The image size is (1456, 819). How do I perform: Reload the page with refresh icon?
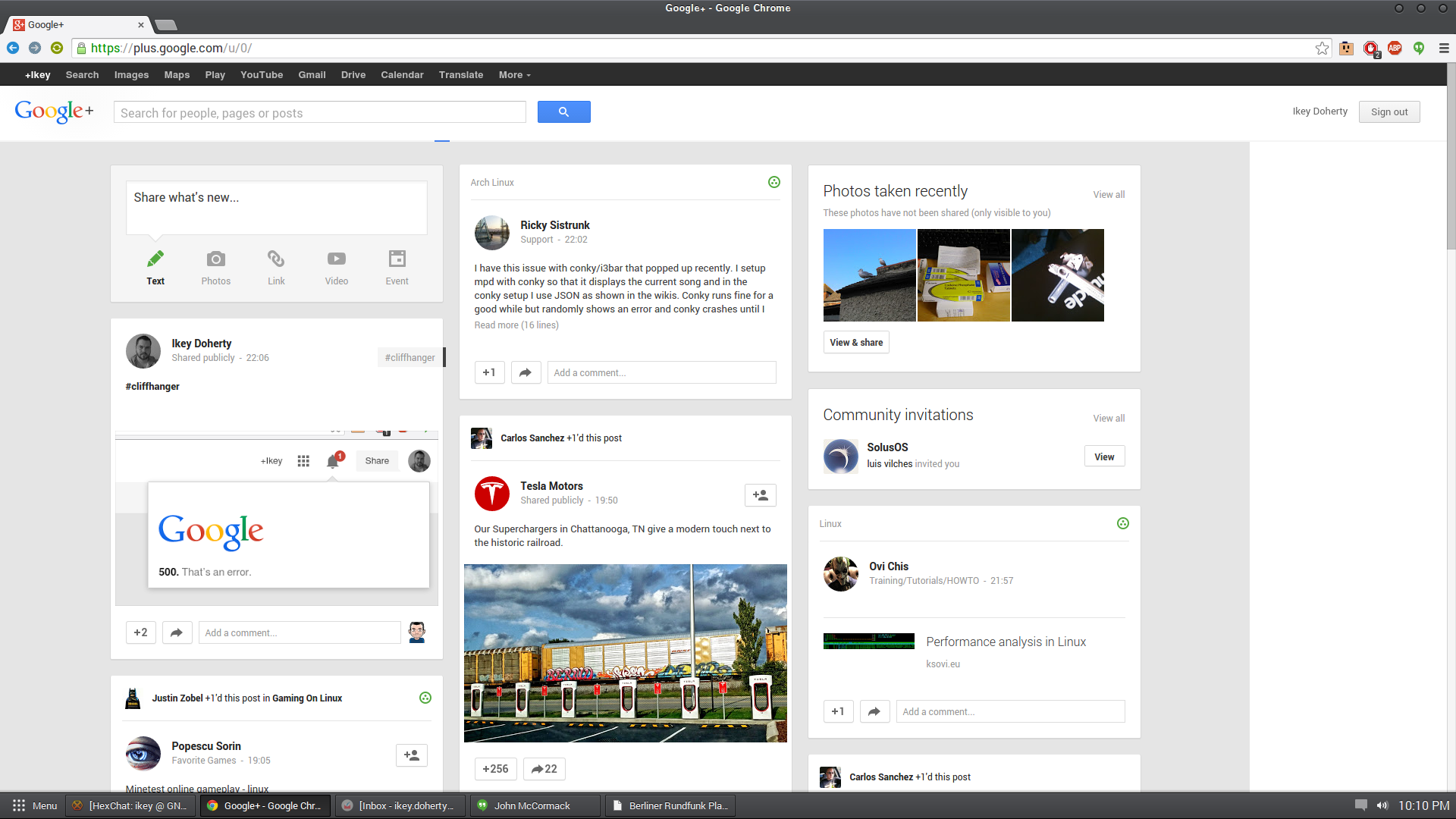57,48
